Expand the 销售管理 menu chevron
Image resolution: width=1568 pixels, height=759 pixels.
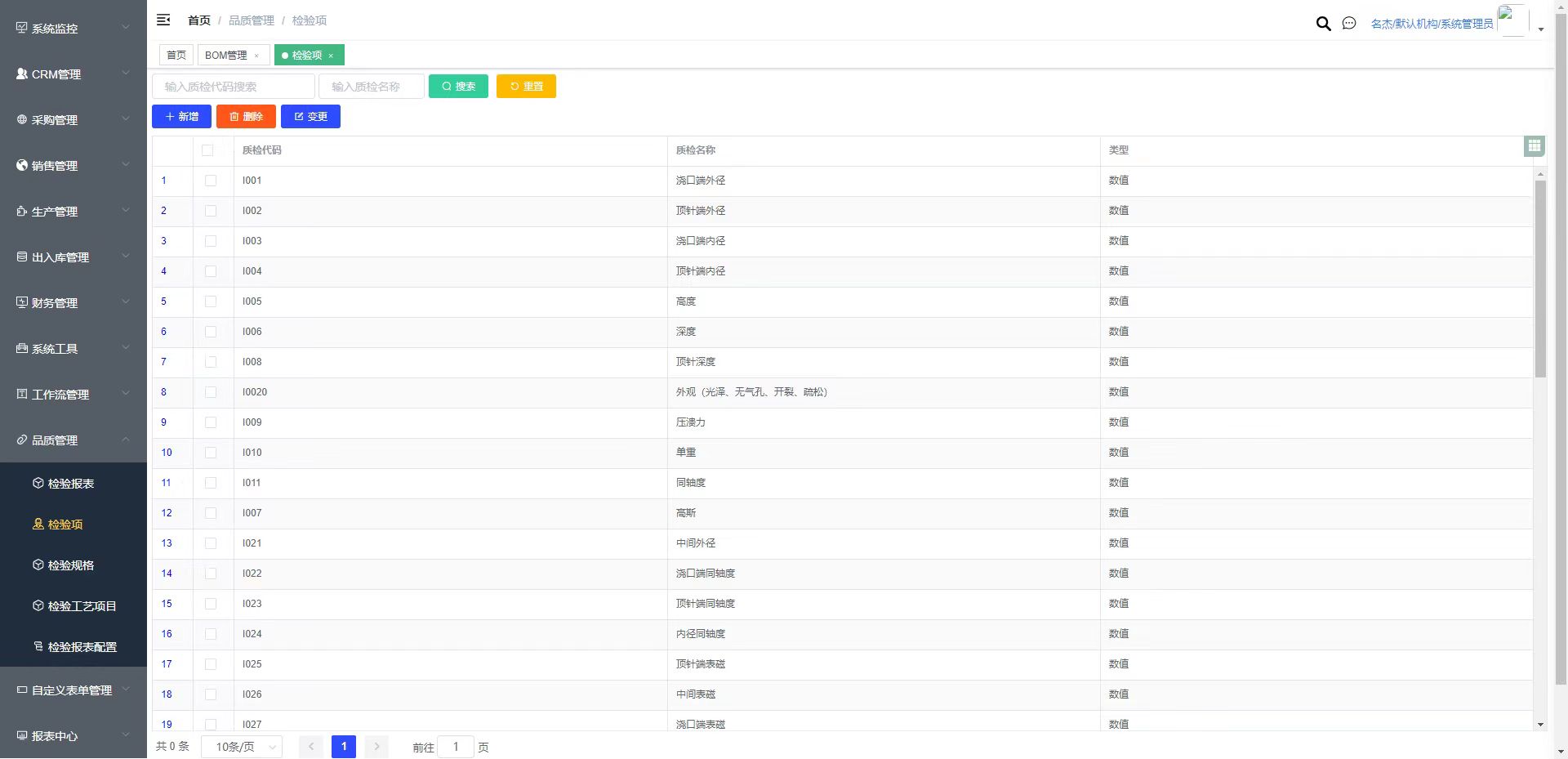pos(126,164)
